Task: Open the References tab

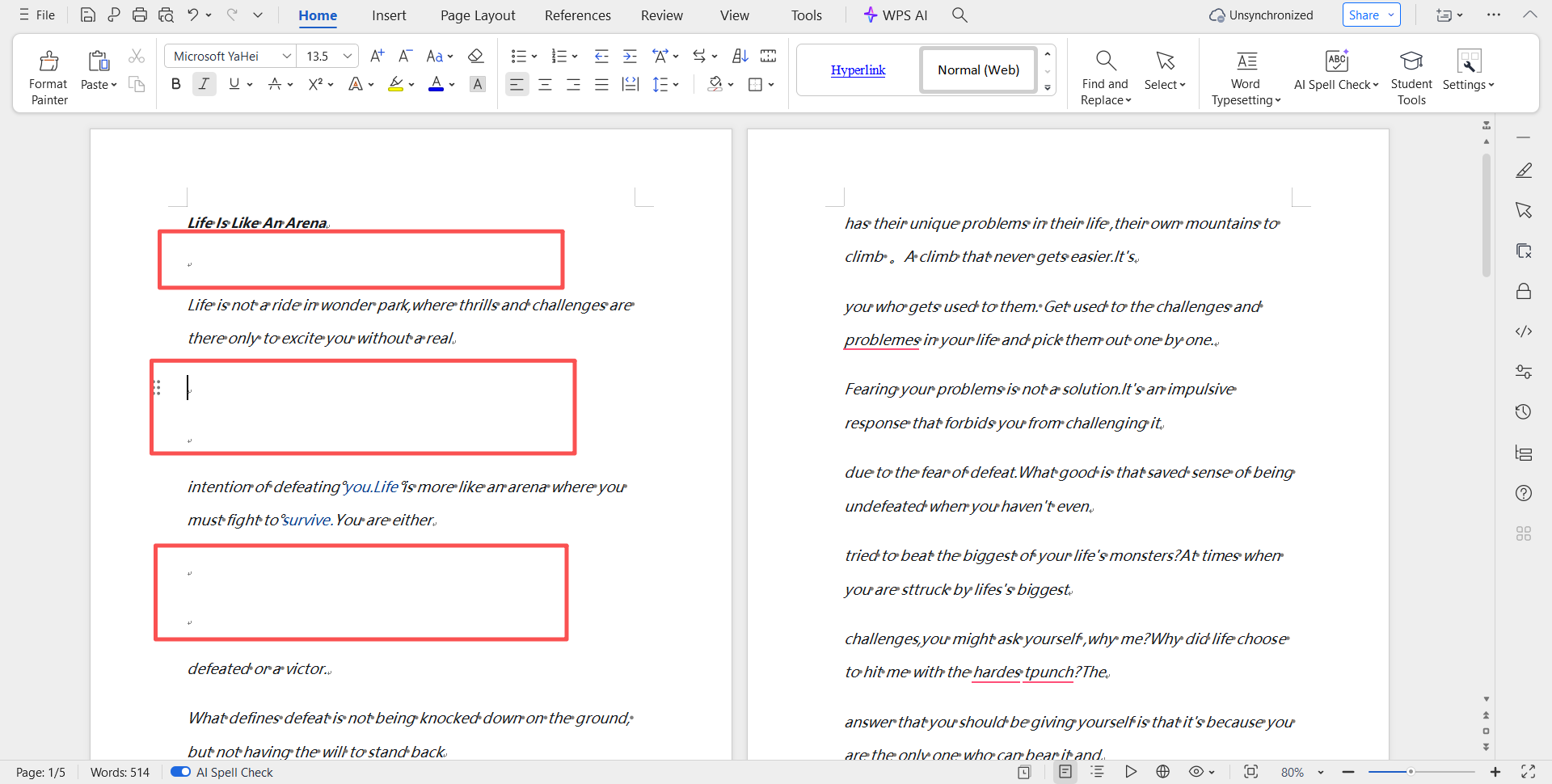Action: 577,15
